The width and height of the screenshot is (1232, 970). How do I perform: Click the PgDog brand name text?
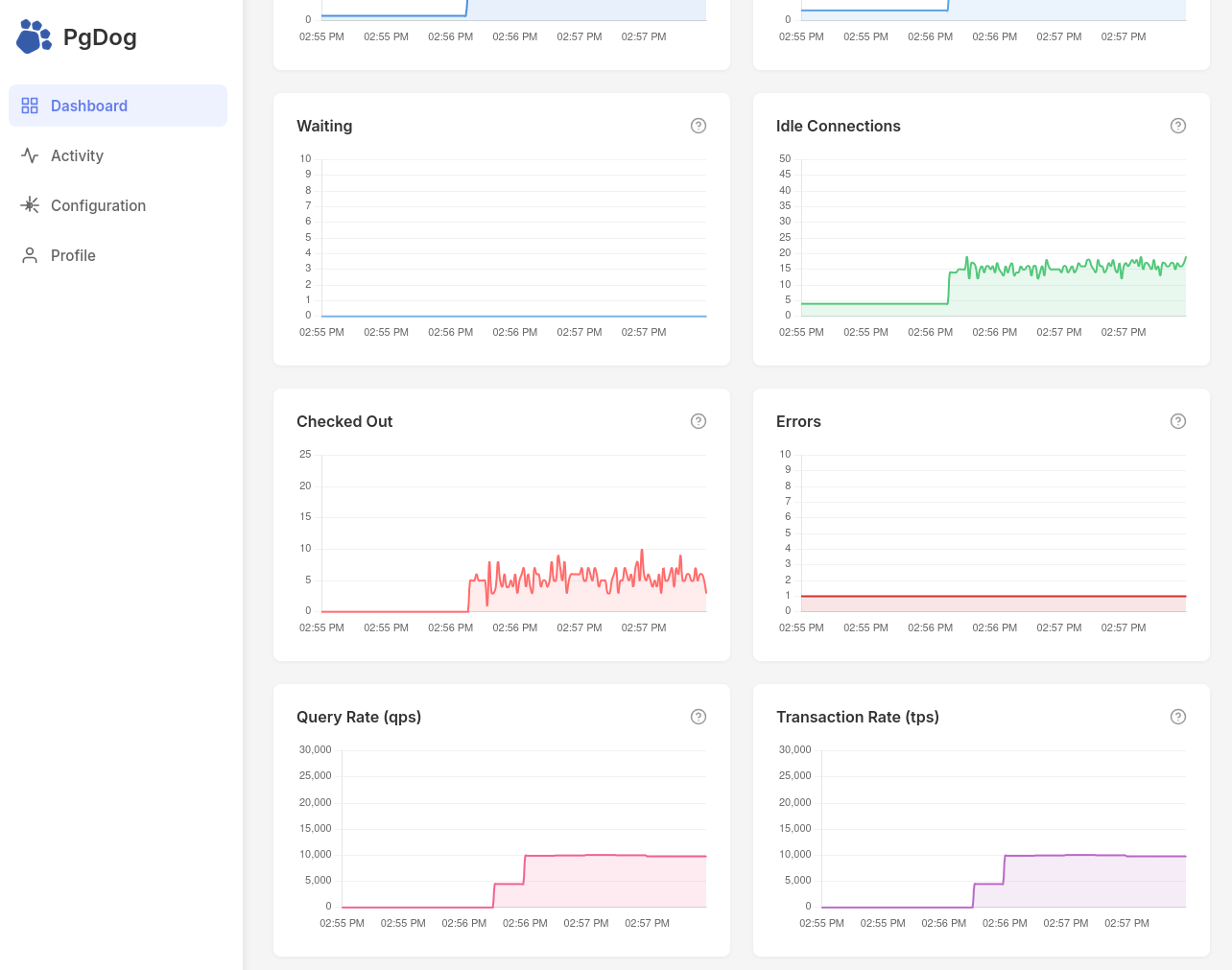[100, 37]
